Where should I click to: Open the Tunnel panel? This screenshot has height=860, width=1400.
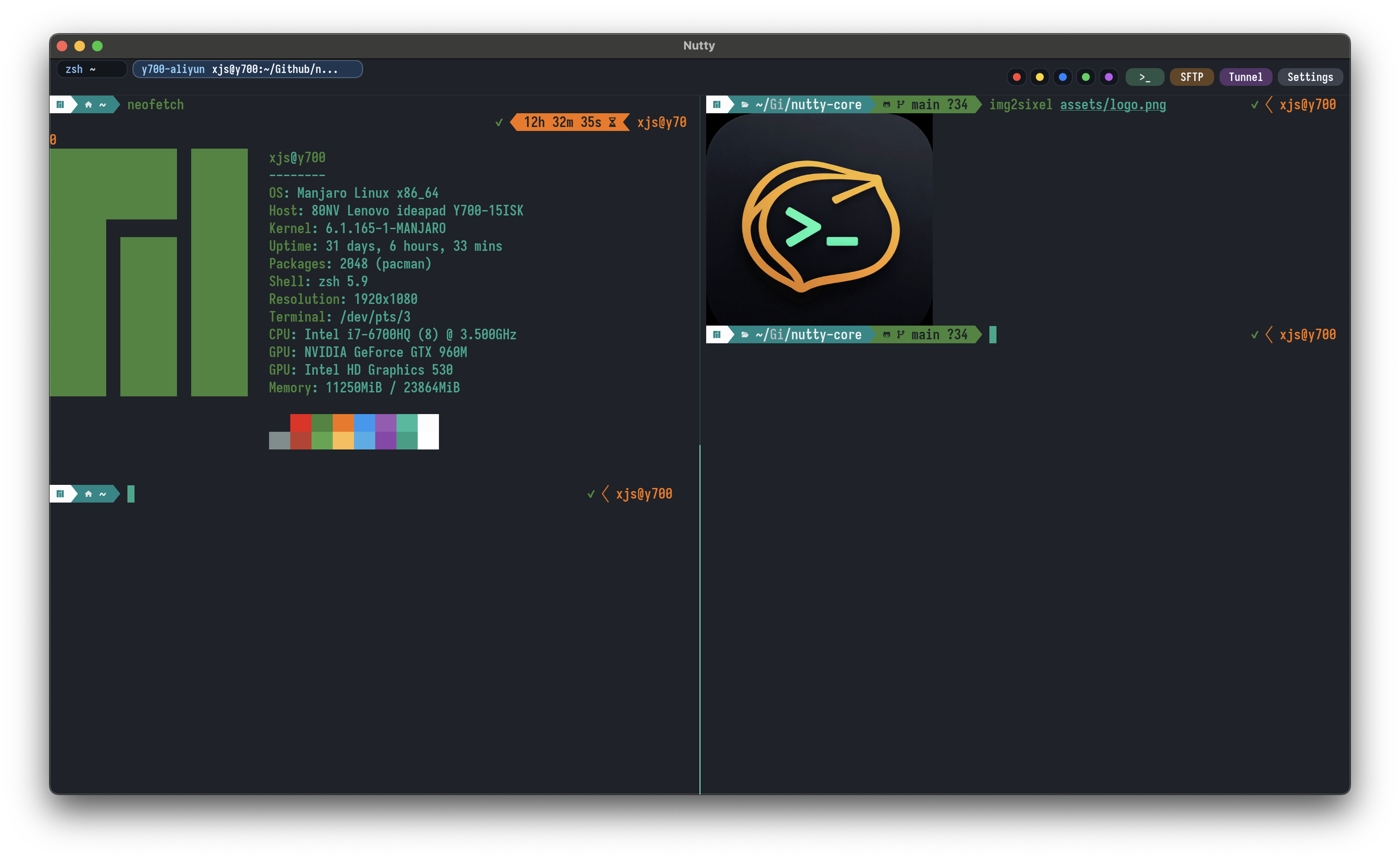(1245, 77)
